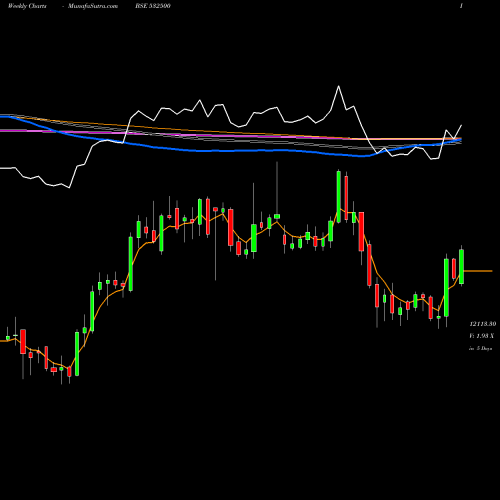500x500 pixels.
Task: Click the last green candle at the chart's right end
Action: click(x=462, y=266)
